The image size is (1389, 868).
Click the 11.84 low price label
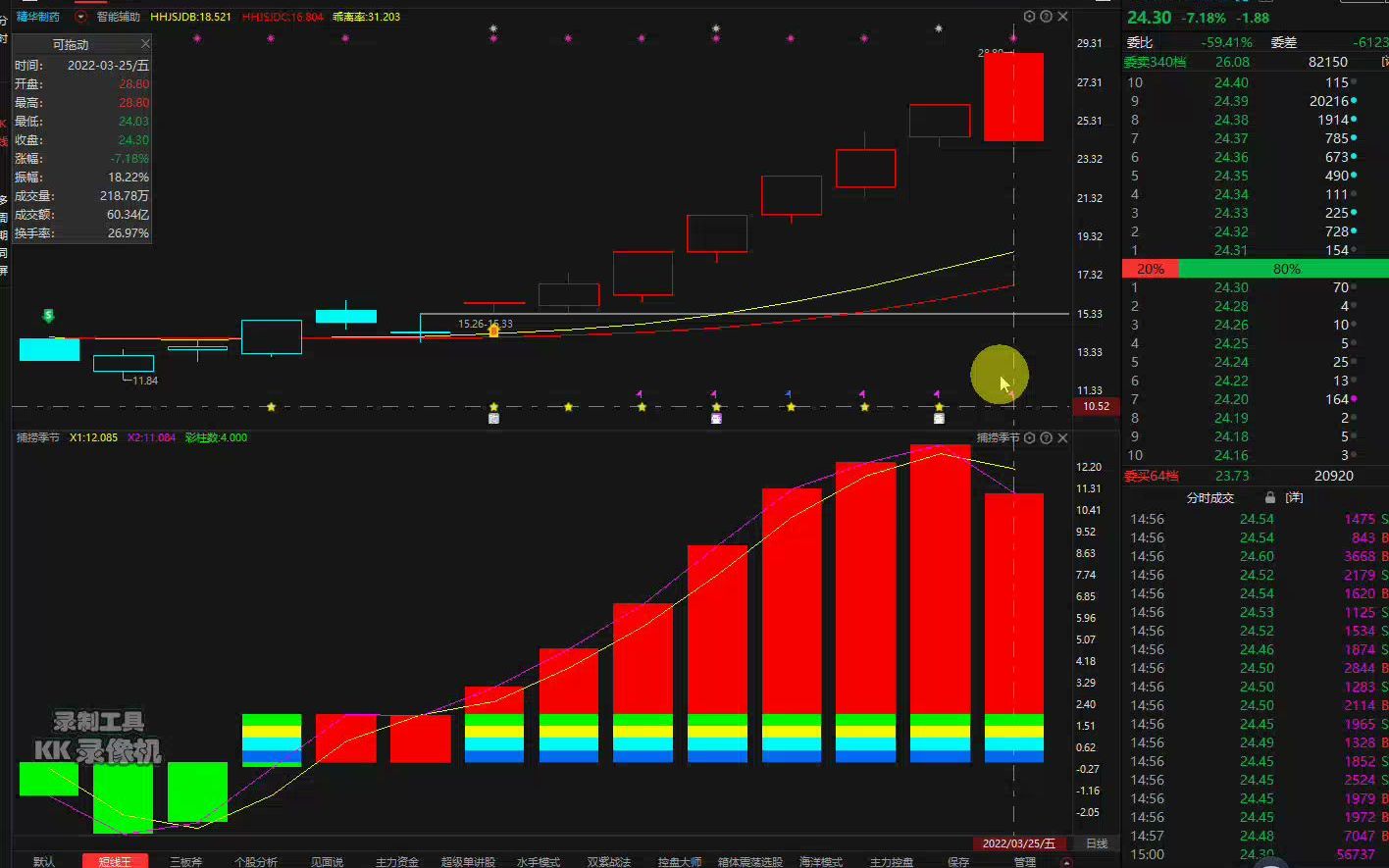(145, 381)
